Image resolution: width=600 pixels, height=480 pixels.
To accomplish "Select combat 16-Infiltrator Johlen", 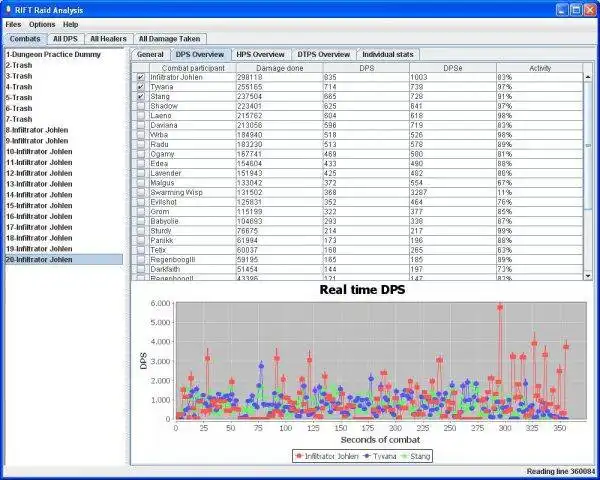I will tap(39, 216).
